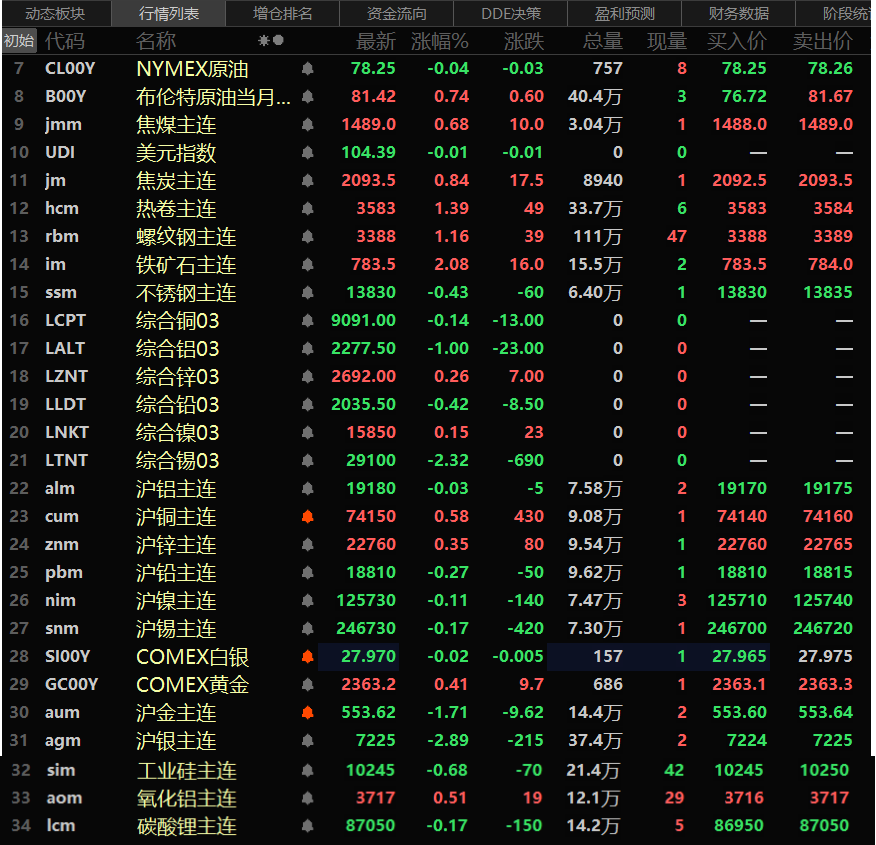Toggle the alert bell on 螺纹钢主连
876x845 pixels.
[308, 237]
